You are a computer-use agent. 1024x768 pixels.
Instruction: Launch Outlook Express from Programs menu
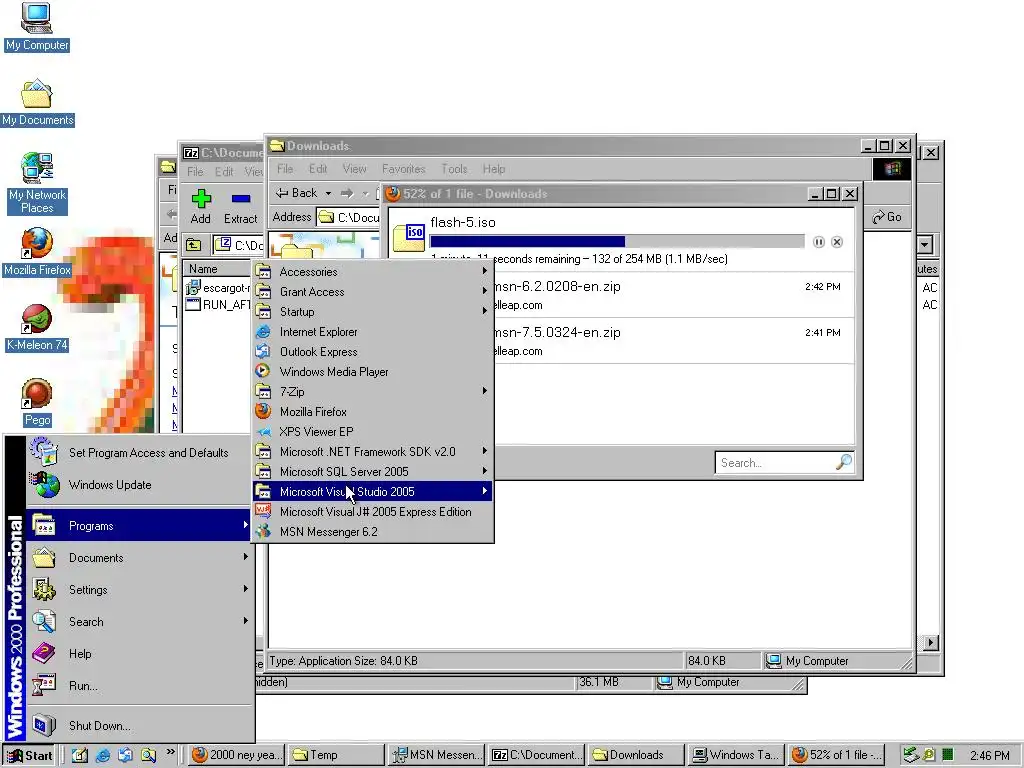(x=372, y=351)
